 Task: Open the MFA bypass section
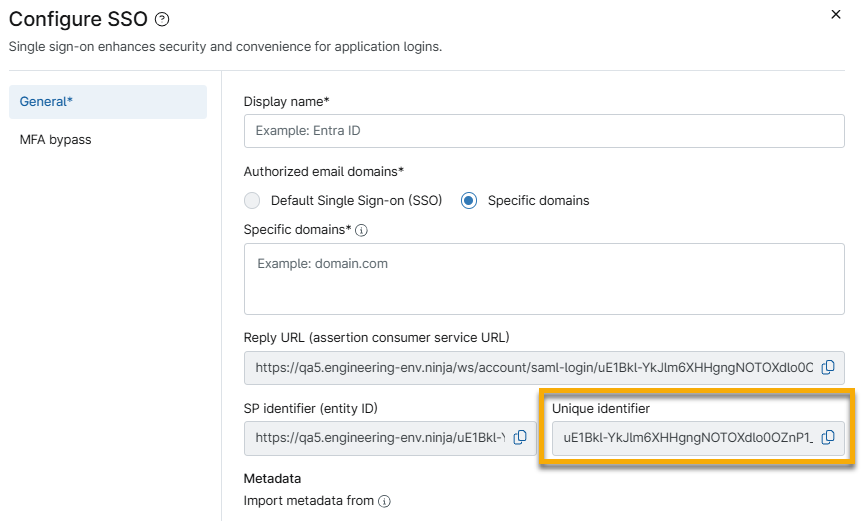[55, 140]
